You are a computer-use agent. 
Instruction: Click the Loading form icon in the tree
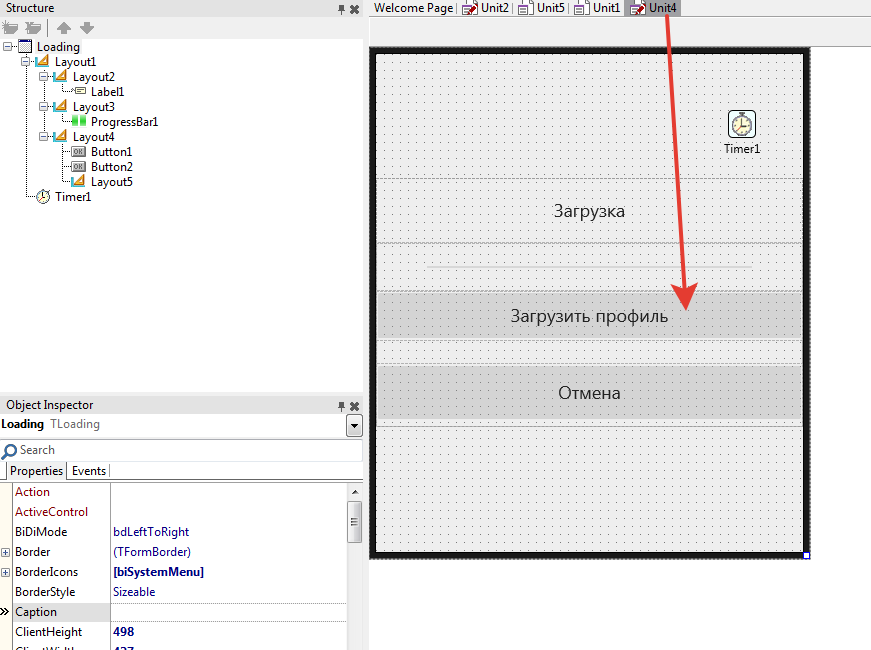tap(25, 46)
